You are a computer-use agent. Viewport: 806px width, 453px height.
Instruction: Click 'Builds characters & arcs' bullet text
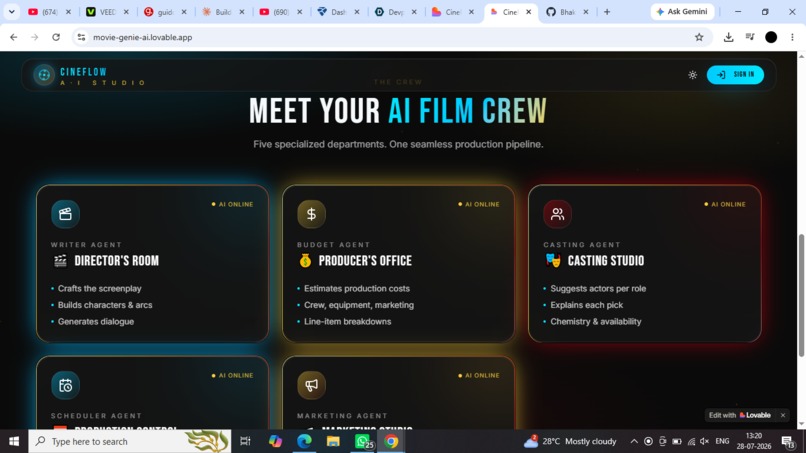click(105, 305)
